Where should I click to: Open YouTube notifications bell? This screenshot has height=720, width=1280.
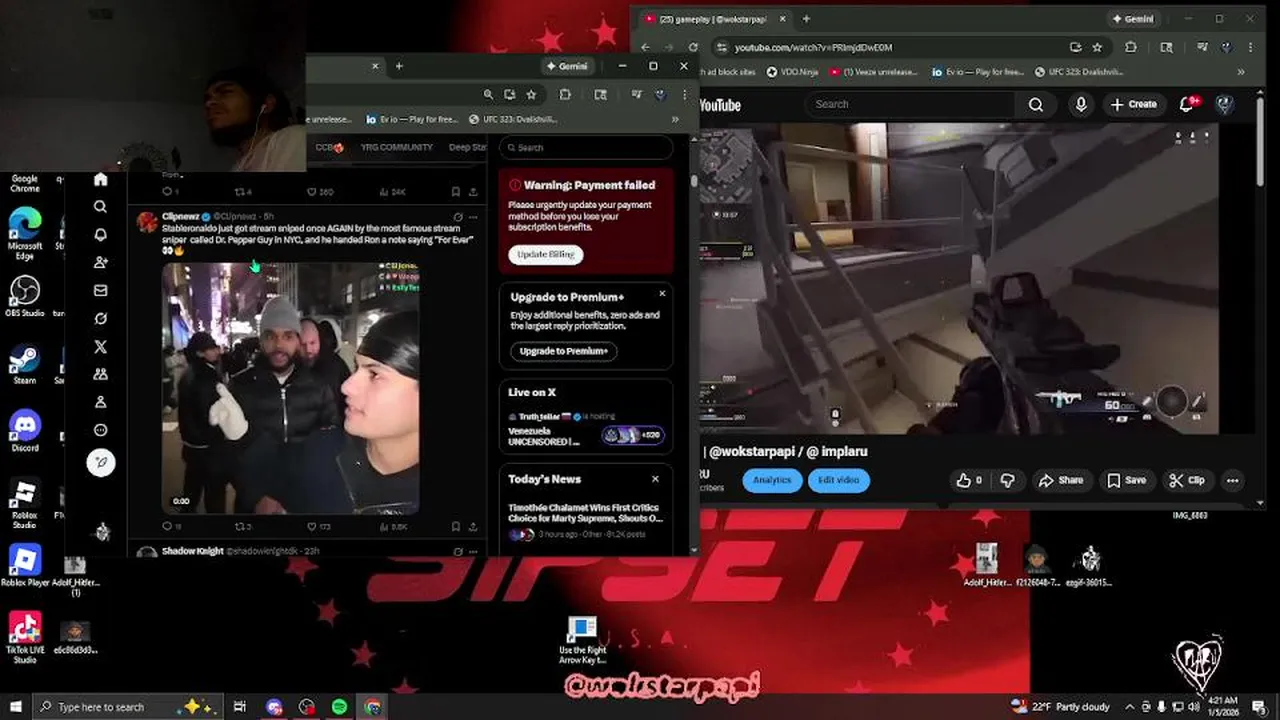point(1188,104)
